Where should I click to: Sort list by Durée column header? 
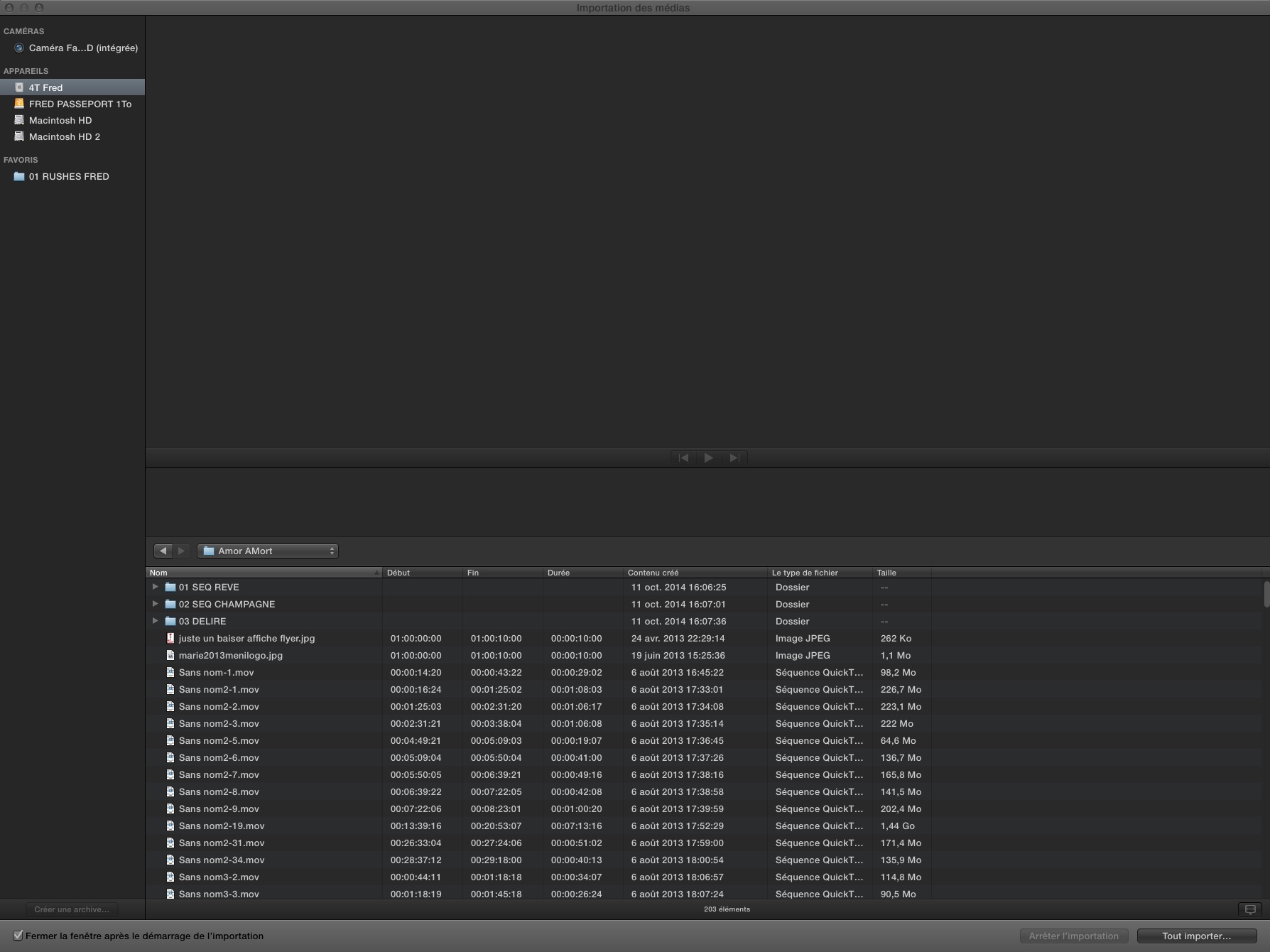[583, 573]
